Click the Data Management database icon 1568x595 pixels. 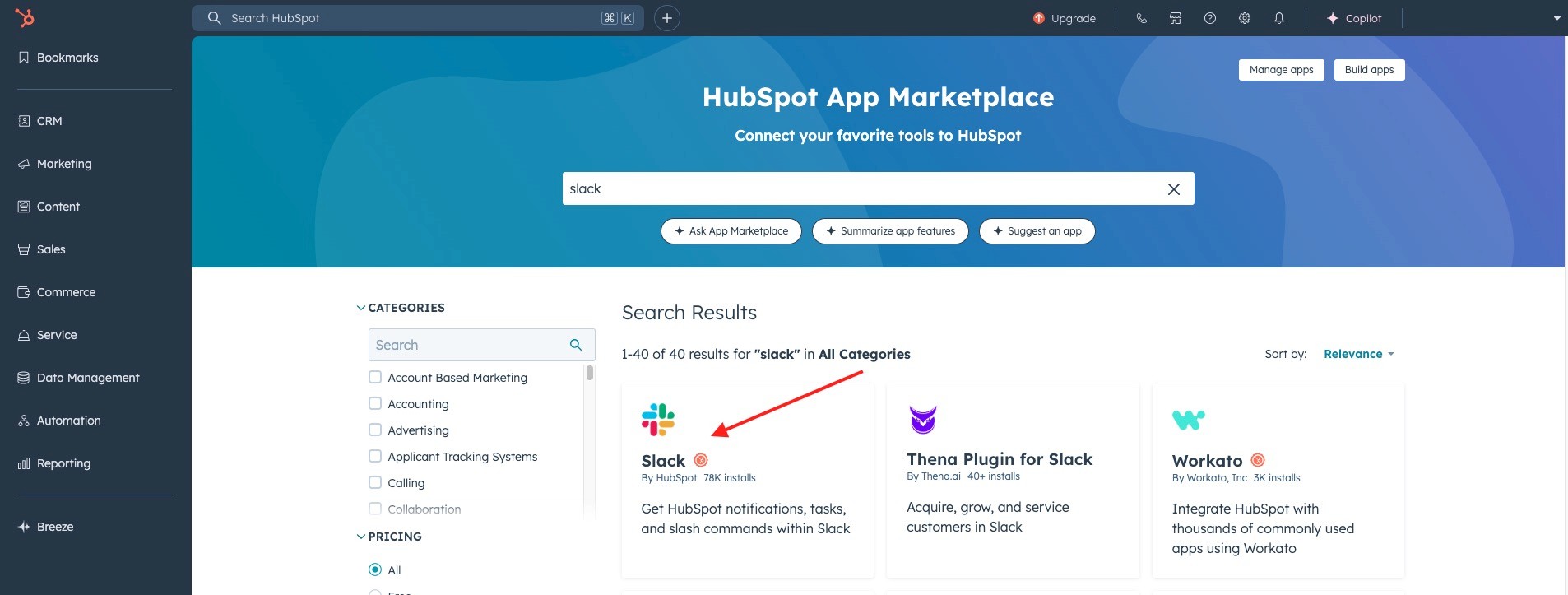[24, 378]
